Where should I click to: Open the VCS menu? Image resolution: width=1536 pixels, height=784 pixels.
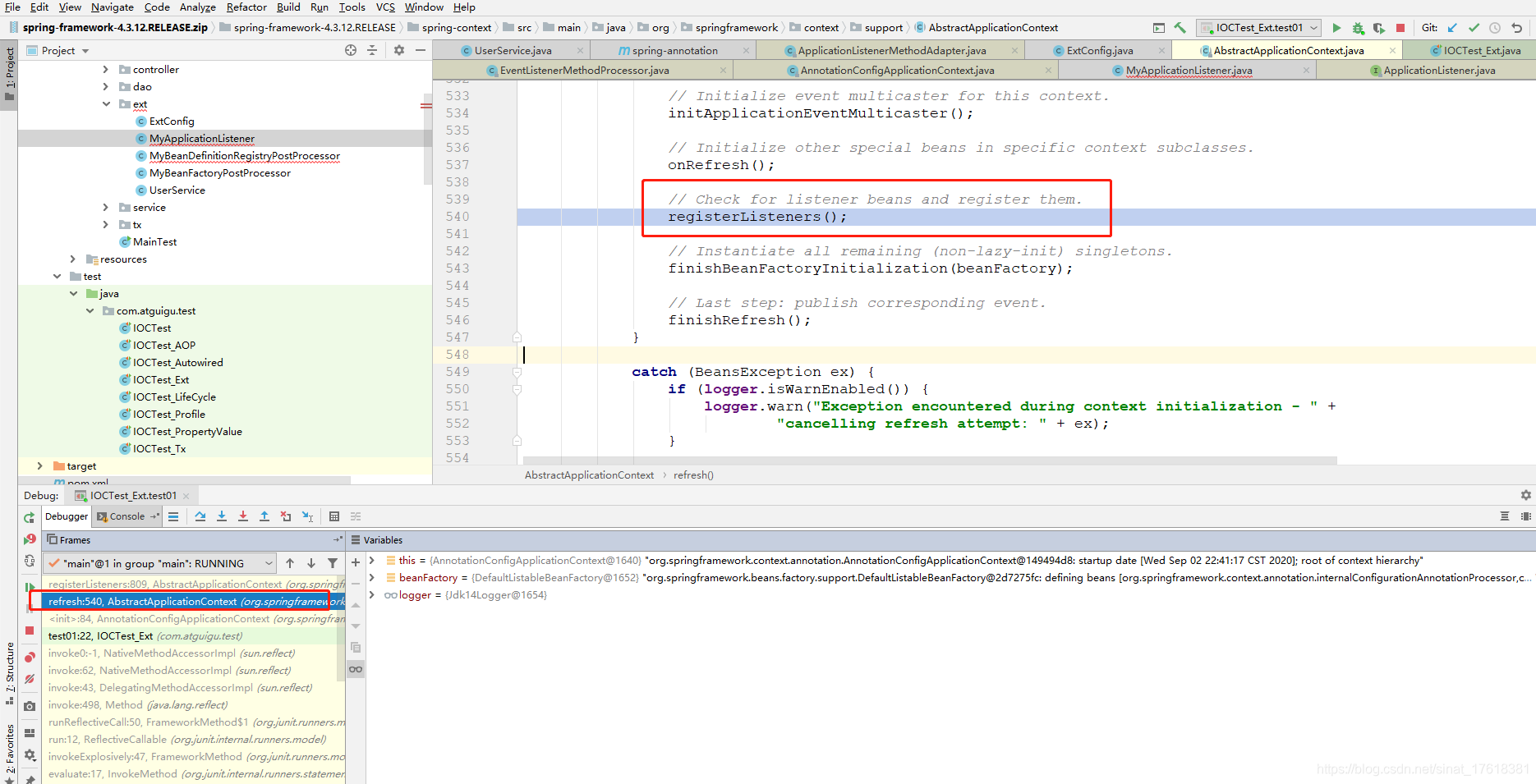click(385, 7)
